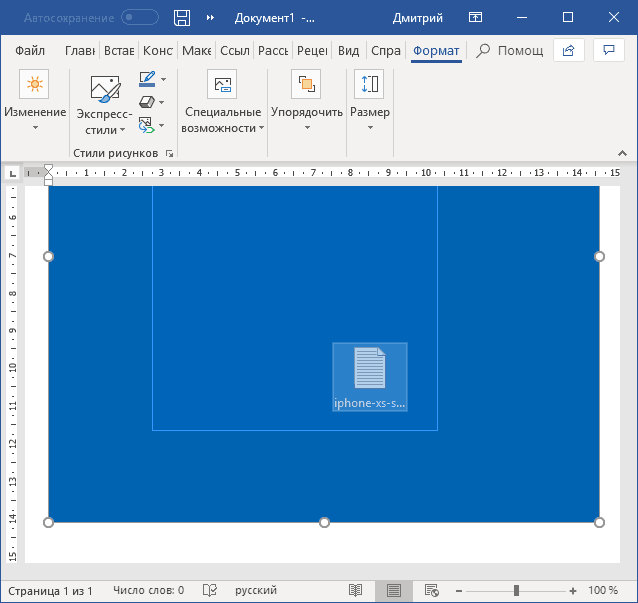Click the right middle resize handle
Image resolution: width=638 pixels, height=603 pixels.
click(599, 256)
